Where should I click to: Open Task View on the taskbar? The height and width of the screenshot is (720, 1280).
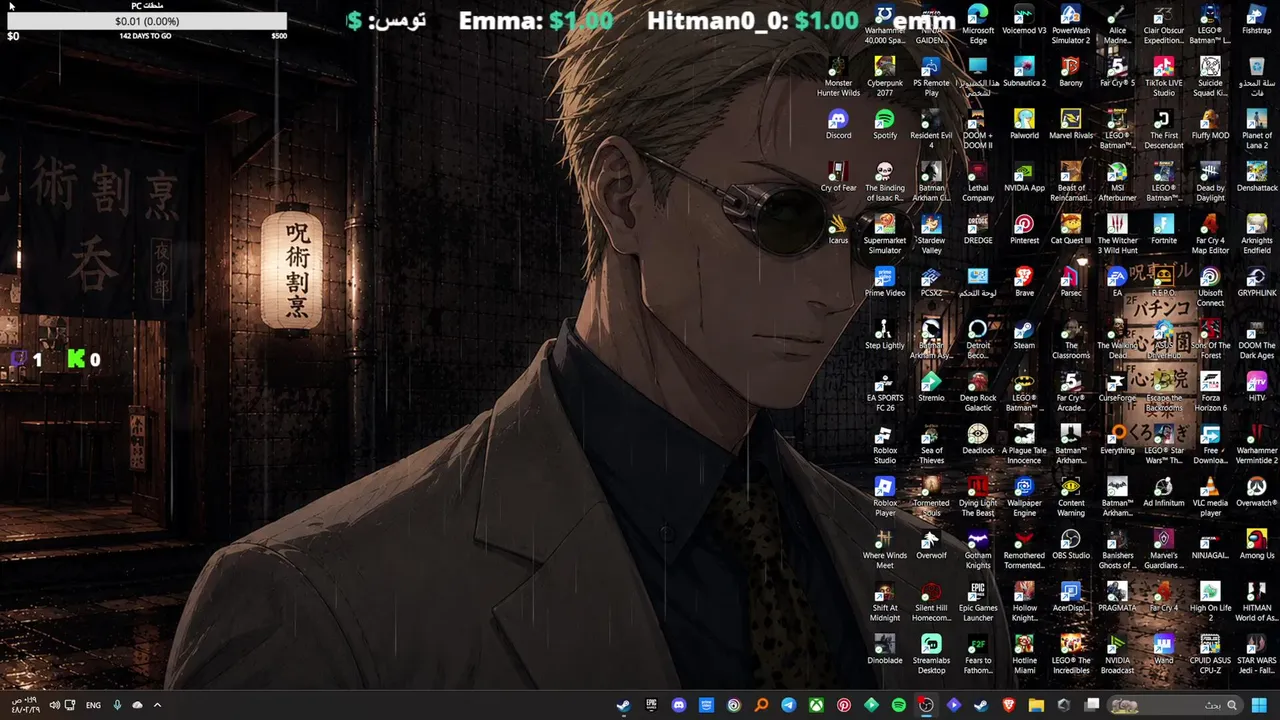coord(1092,705)
